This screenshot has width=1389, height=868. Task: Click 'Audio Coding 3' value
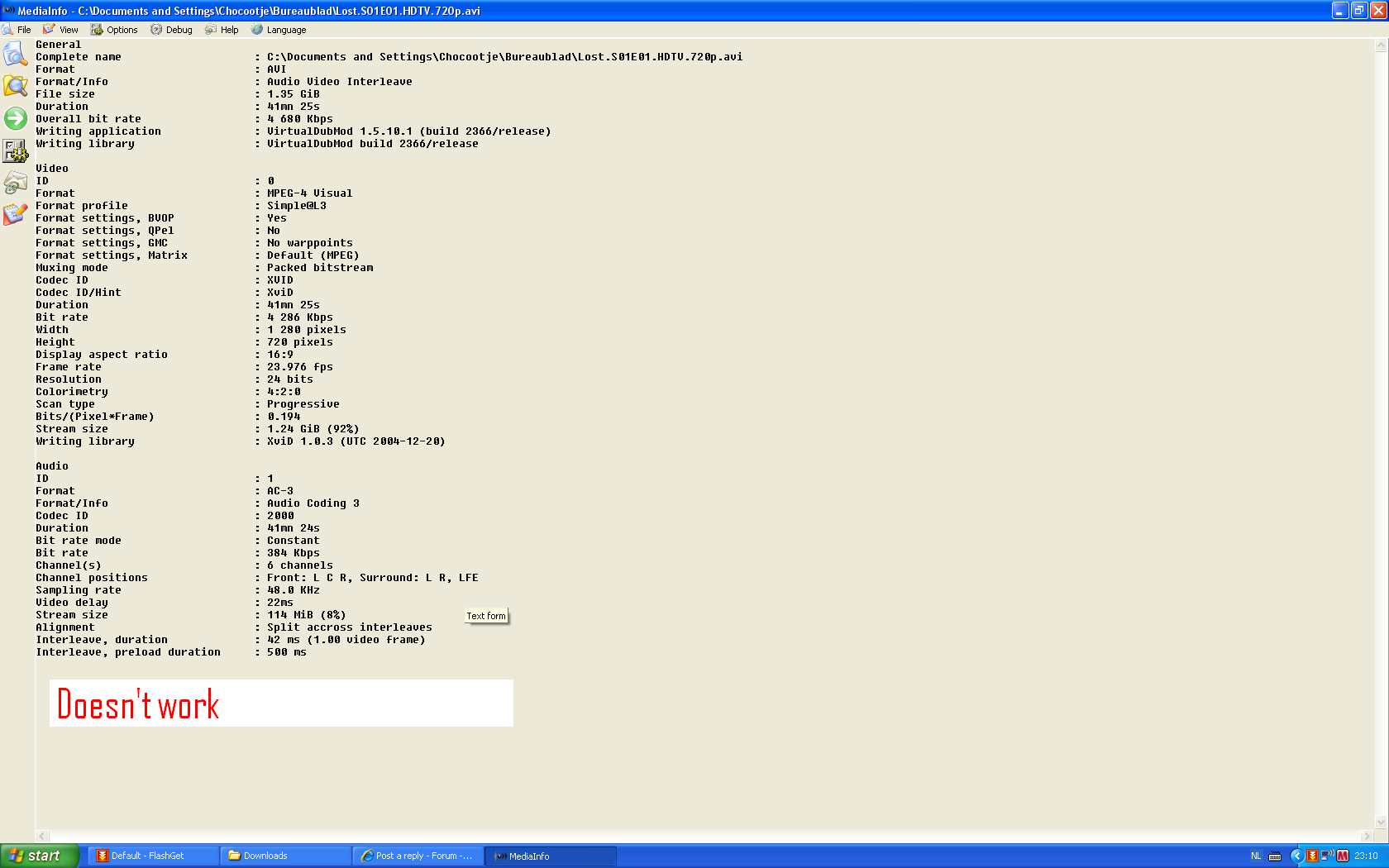313,503
